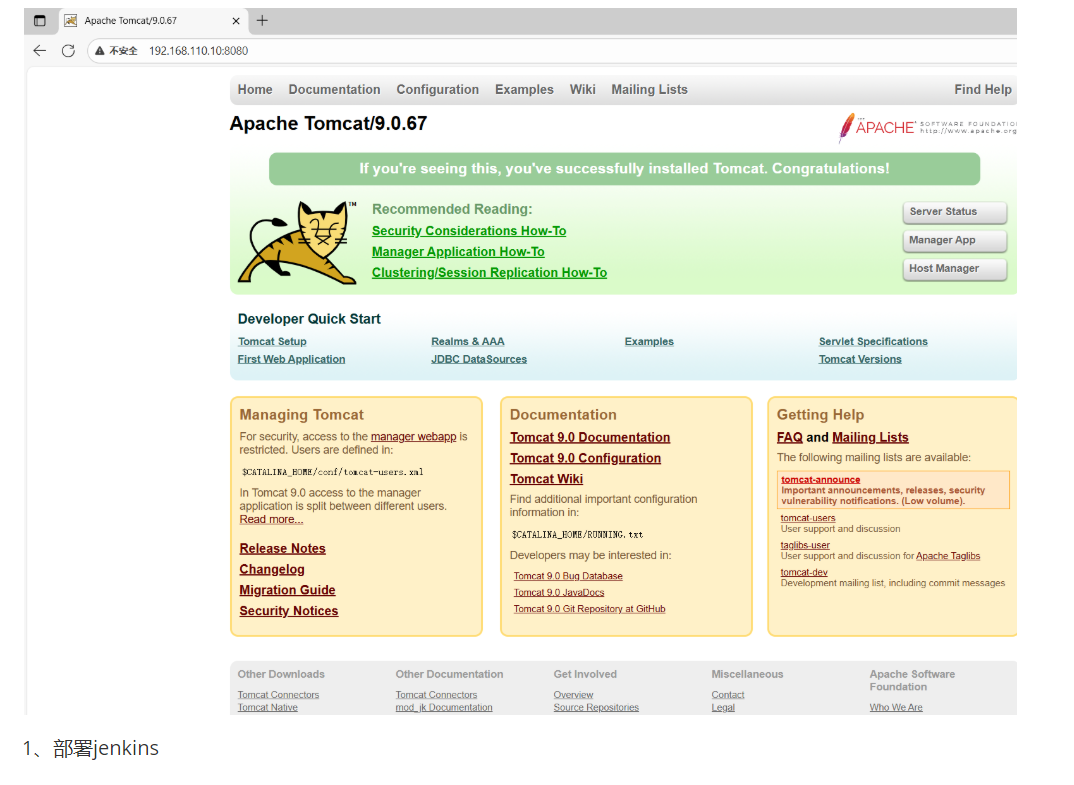Click the not-secure warning triangle icon
The width and height of the screenshot is (1074, 785).
[100, 51]
